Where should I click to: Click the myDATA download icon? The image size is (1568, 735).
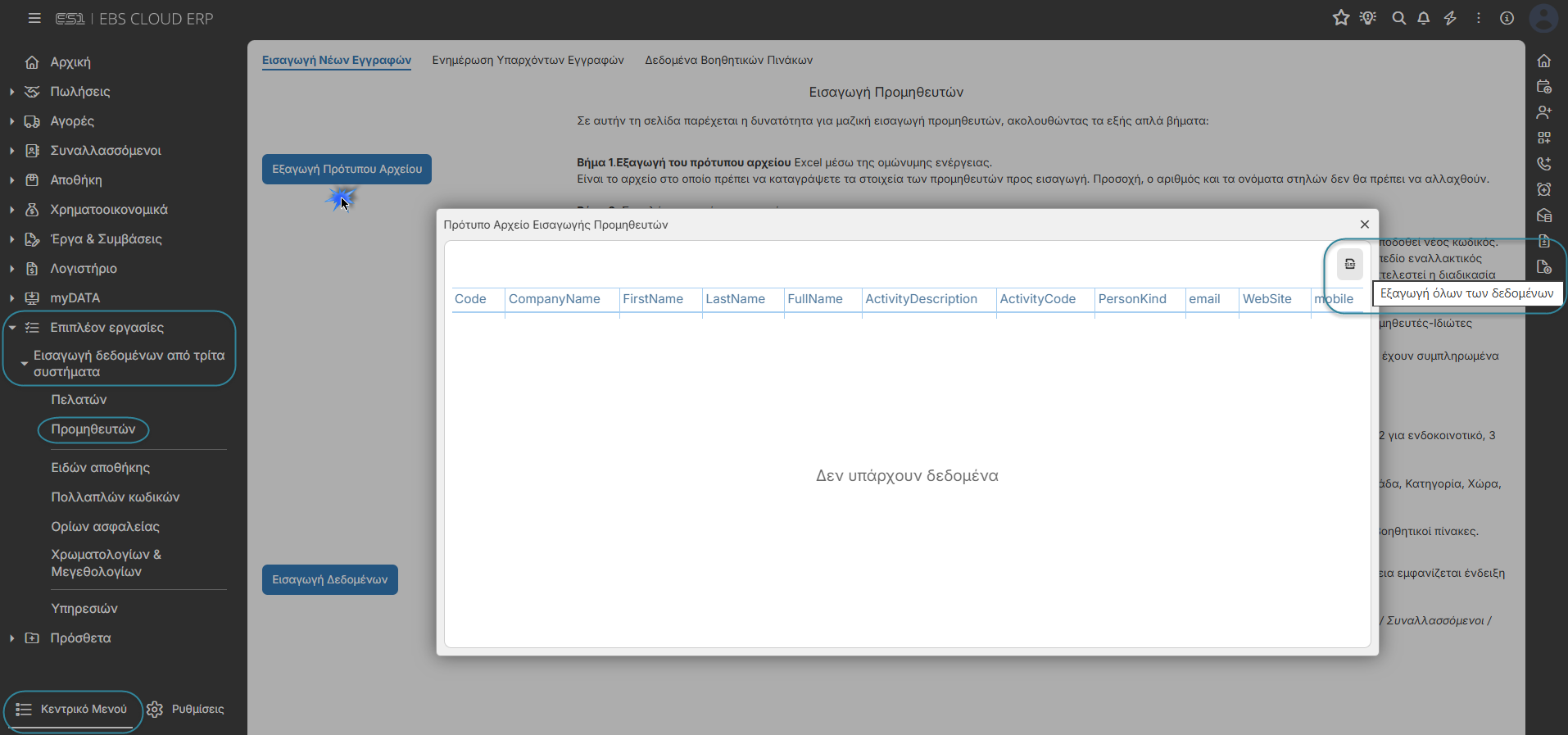(x=32, y=298)
